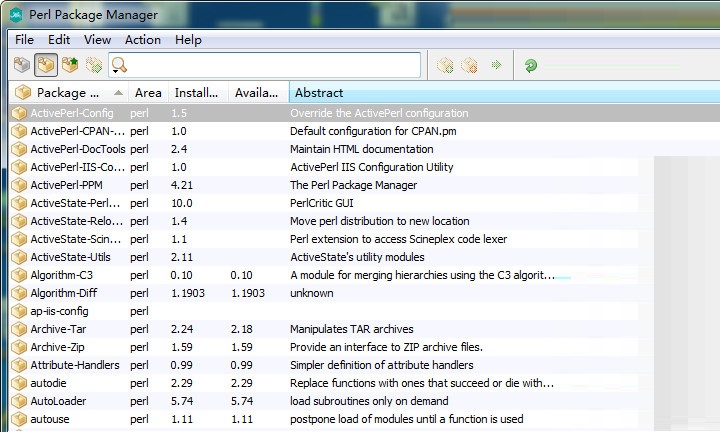The width and height of the screenshot is (720, 432).
Task: Sort by Abstract column header
Action: coord(504,93)
